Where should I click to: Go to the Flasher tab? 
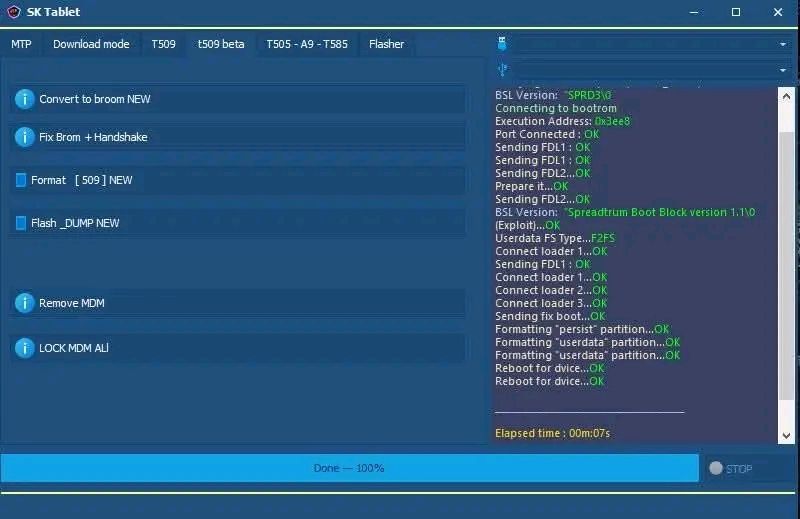tap(386, 44)
